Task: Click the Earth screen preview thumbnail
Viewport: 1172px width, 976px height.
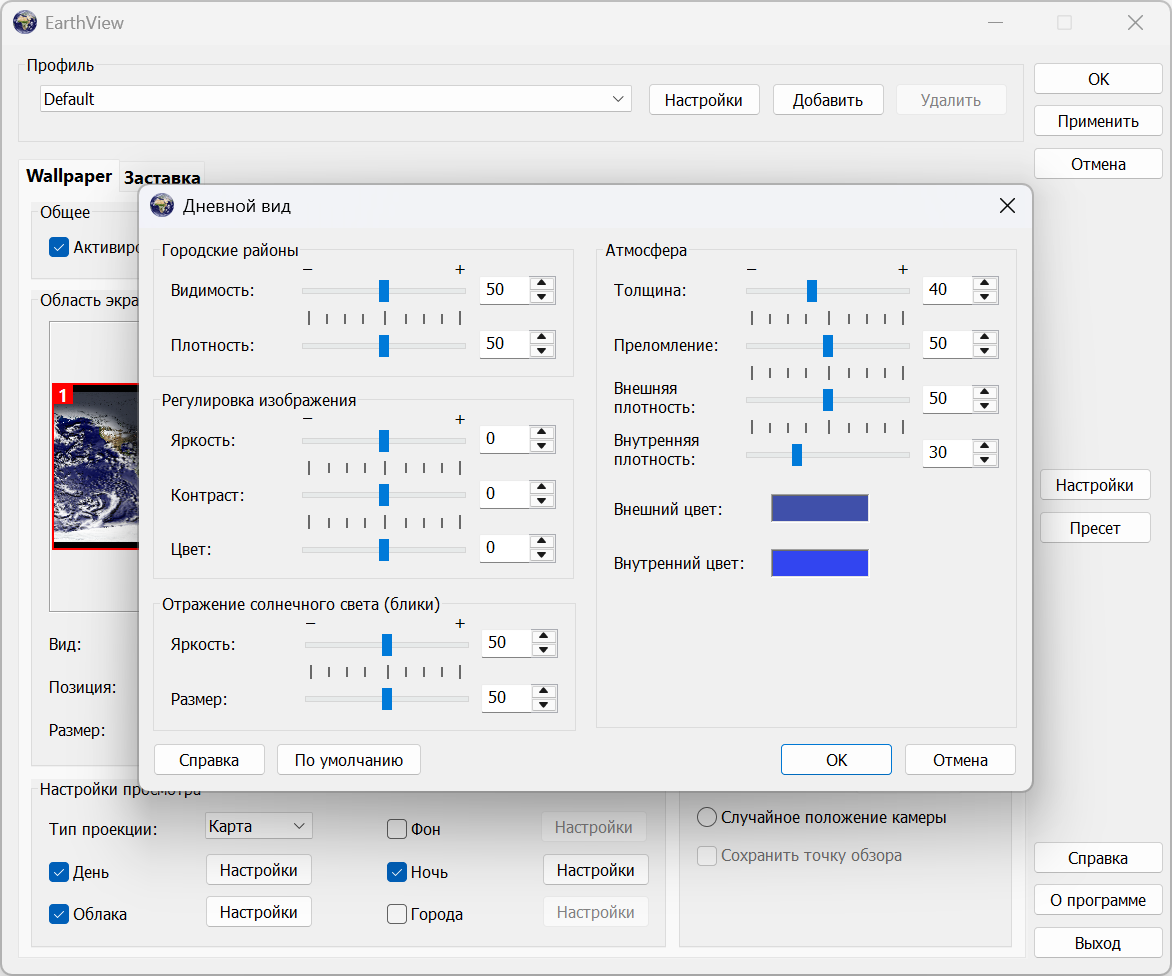Action: pyautogui.click(x=96, y=466)
